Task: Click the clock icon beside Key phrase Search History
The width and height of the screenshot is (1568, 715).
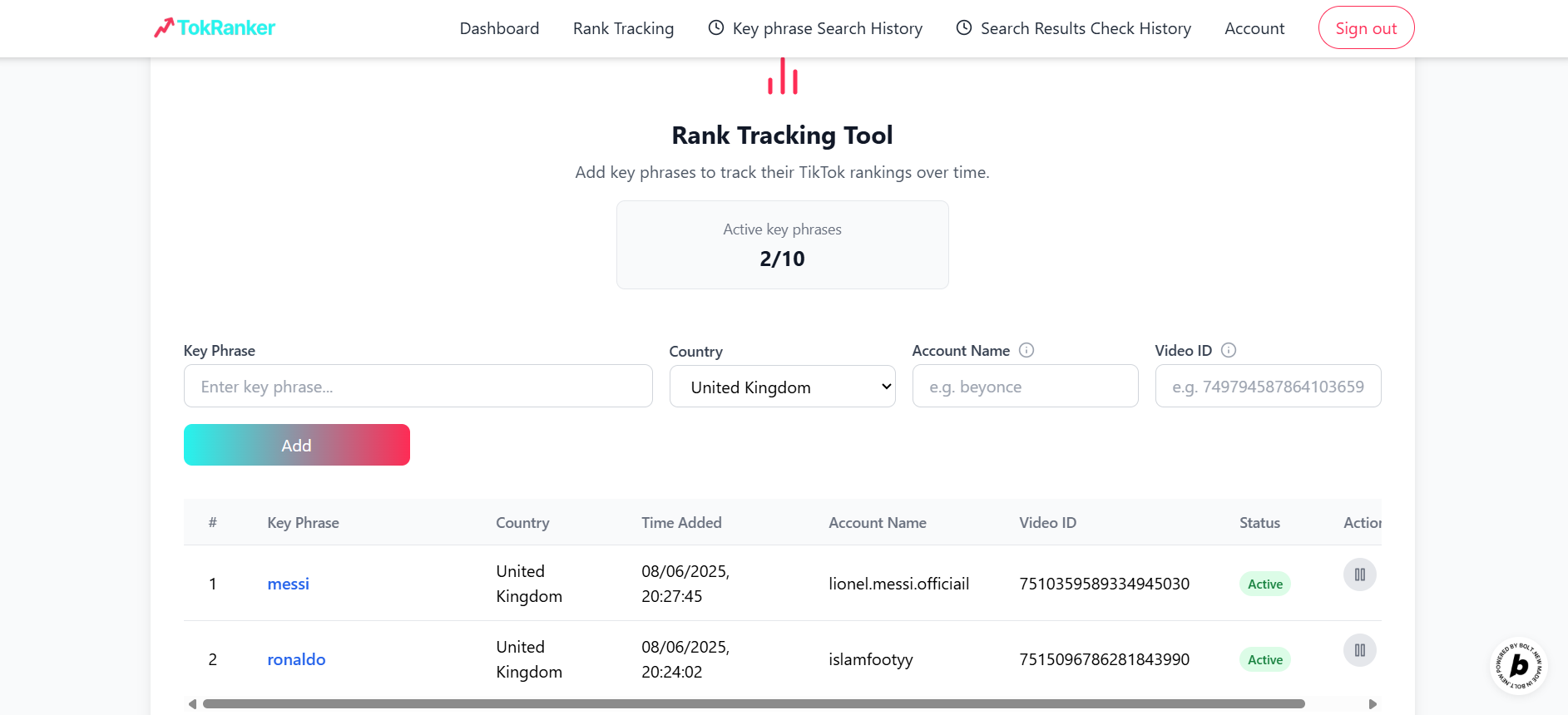Action: [x=715, y=27]
